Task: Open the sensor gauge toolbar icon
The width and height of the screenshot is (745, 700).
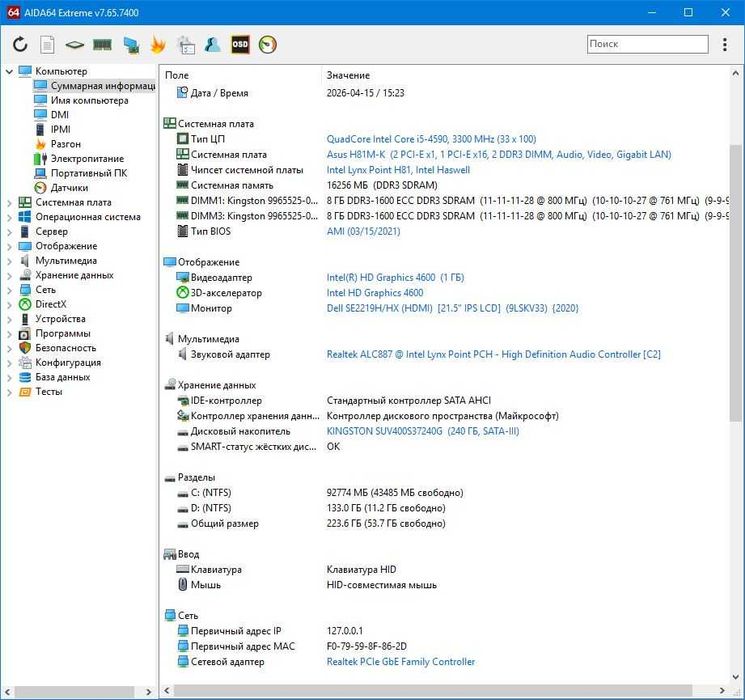Action: [267, 45]
